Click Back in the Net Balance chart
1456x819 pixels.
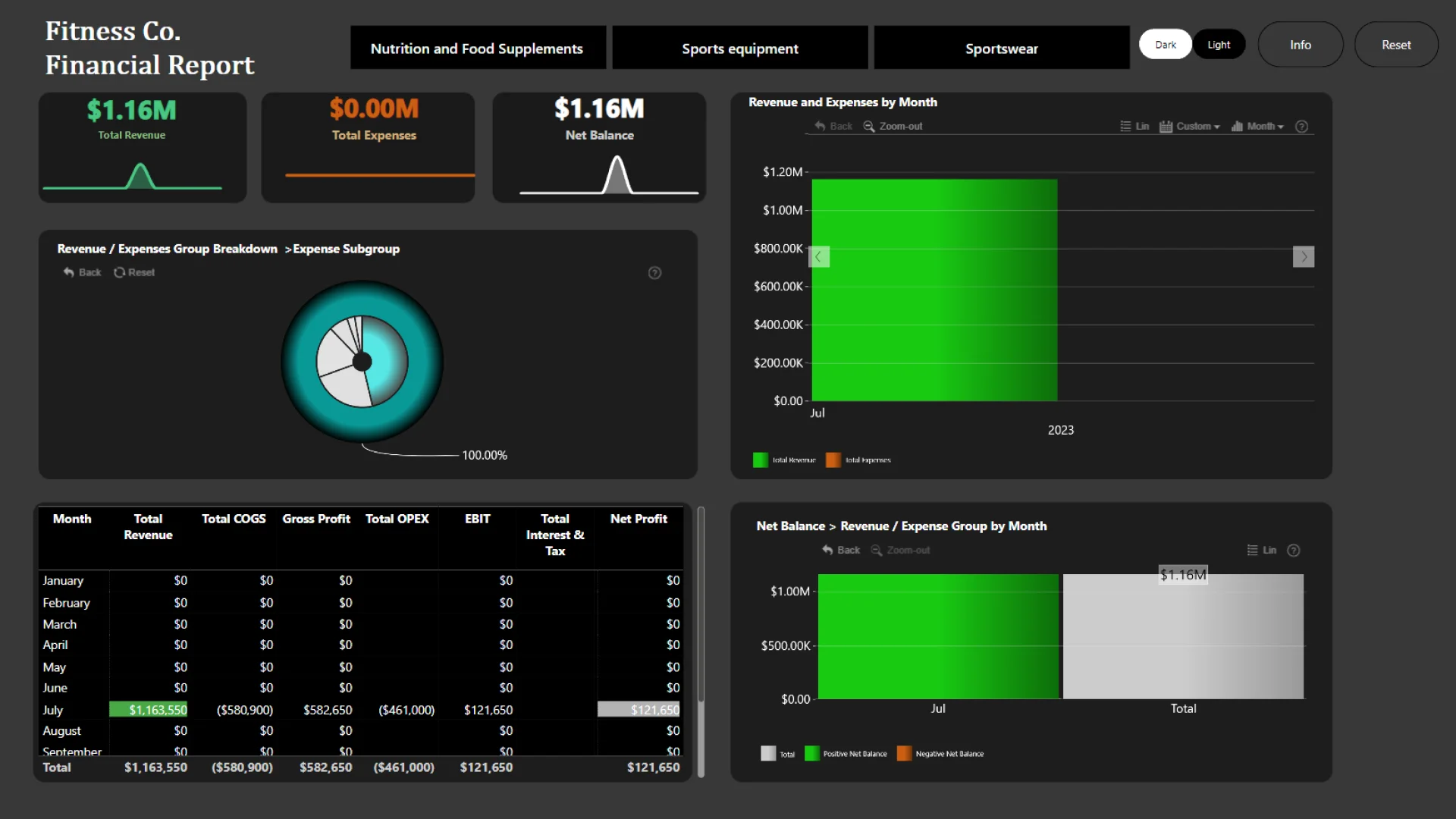tap(841, 550)
